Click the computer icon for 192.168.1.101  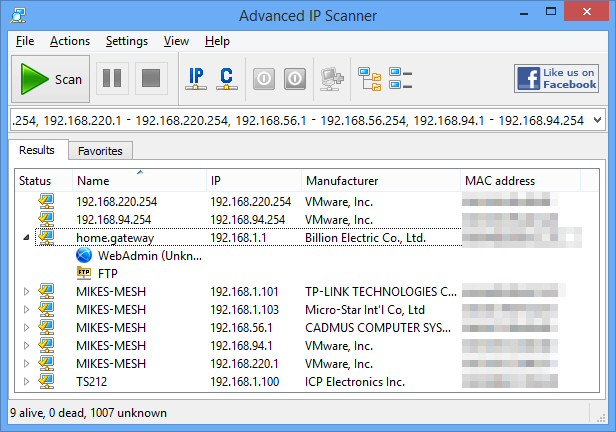click(46, 291)
